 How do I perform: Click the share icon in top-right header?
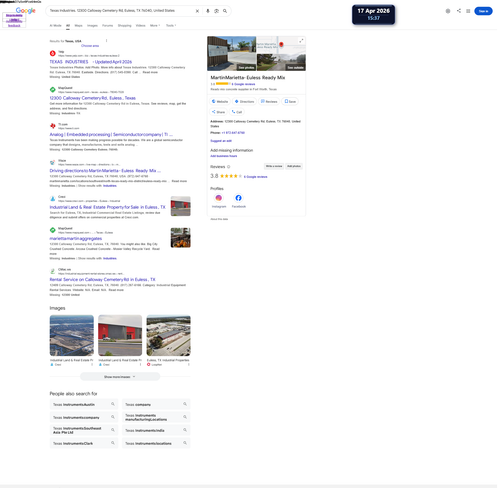(459, 11)
